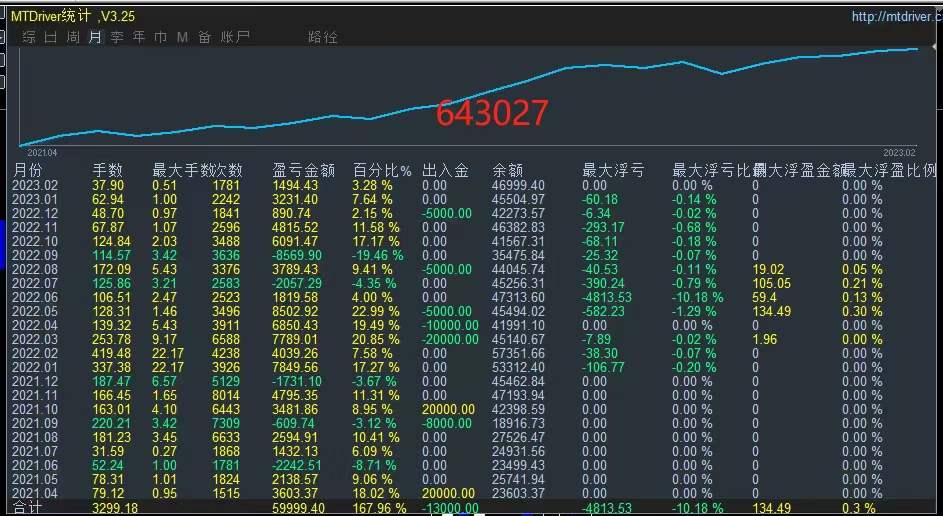943x516 pixels.
Task: Switch to the 综 summary tab
Action: pos(29,37)
